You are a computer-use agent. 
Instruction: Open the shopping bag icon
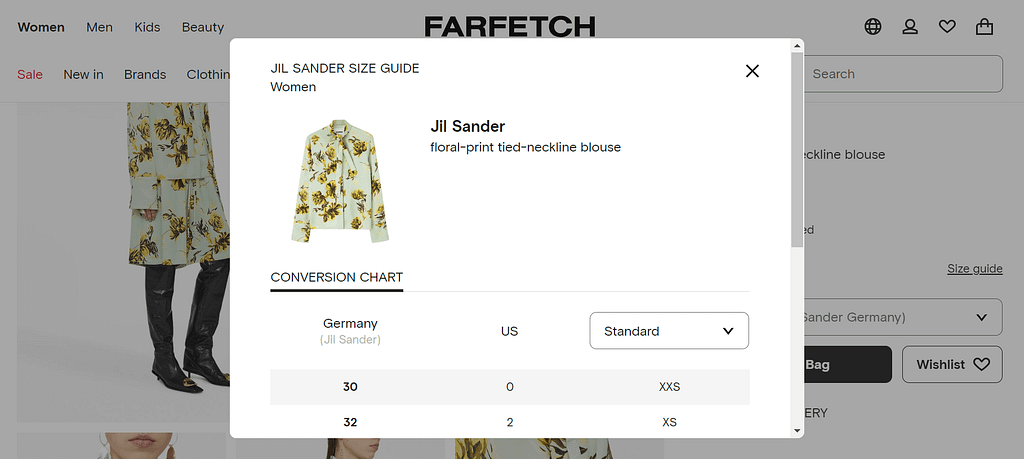[985, 27]
